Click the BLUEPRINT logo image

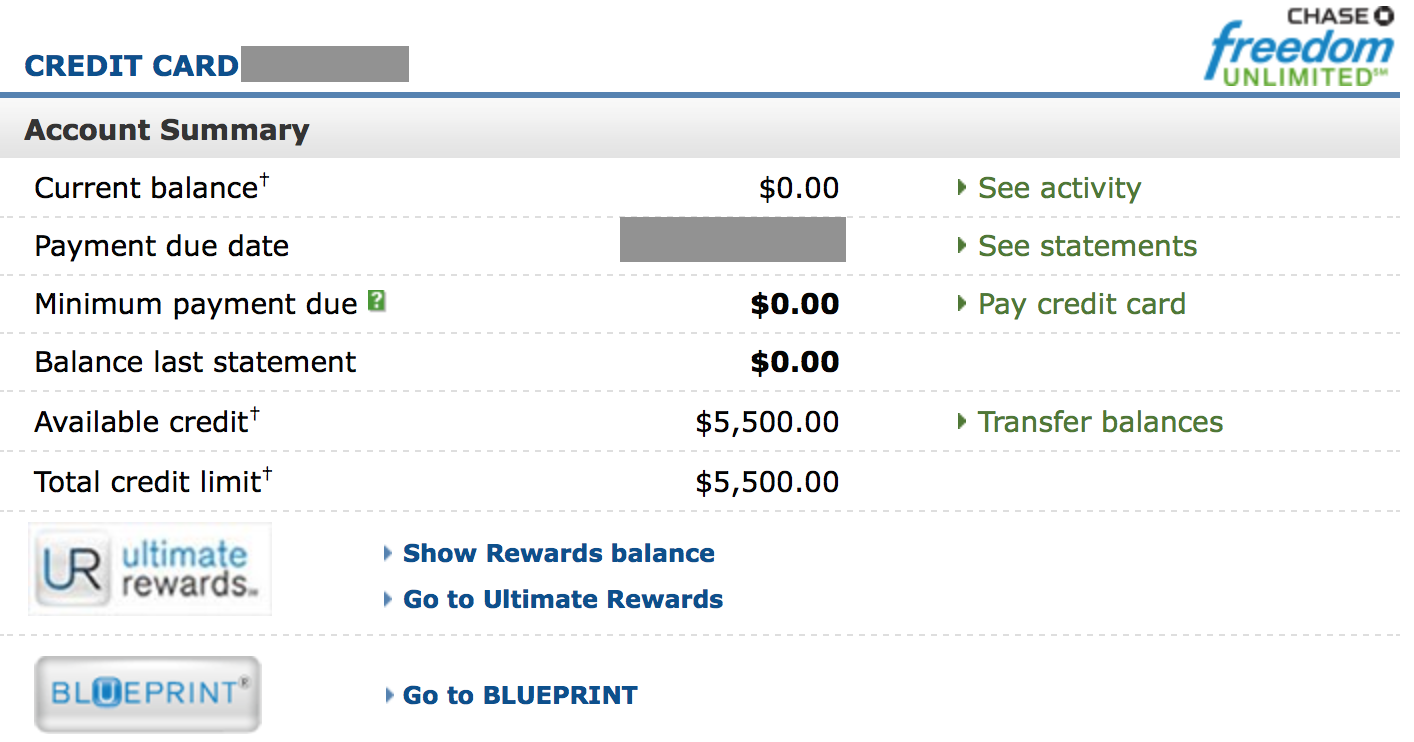pyautogui.click(x=148, y=694)
